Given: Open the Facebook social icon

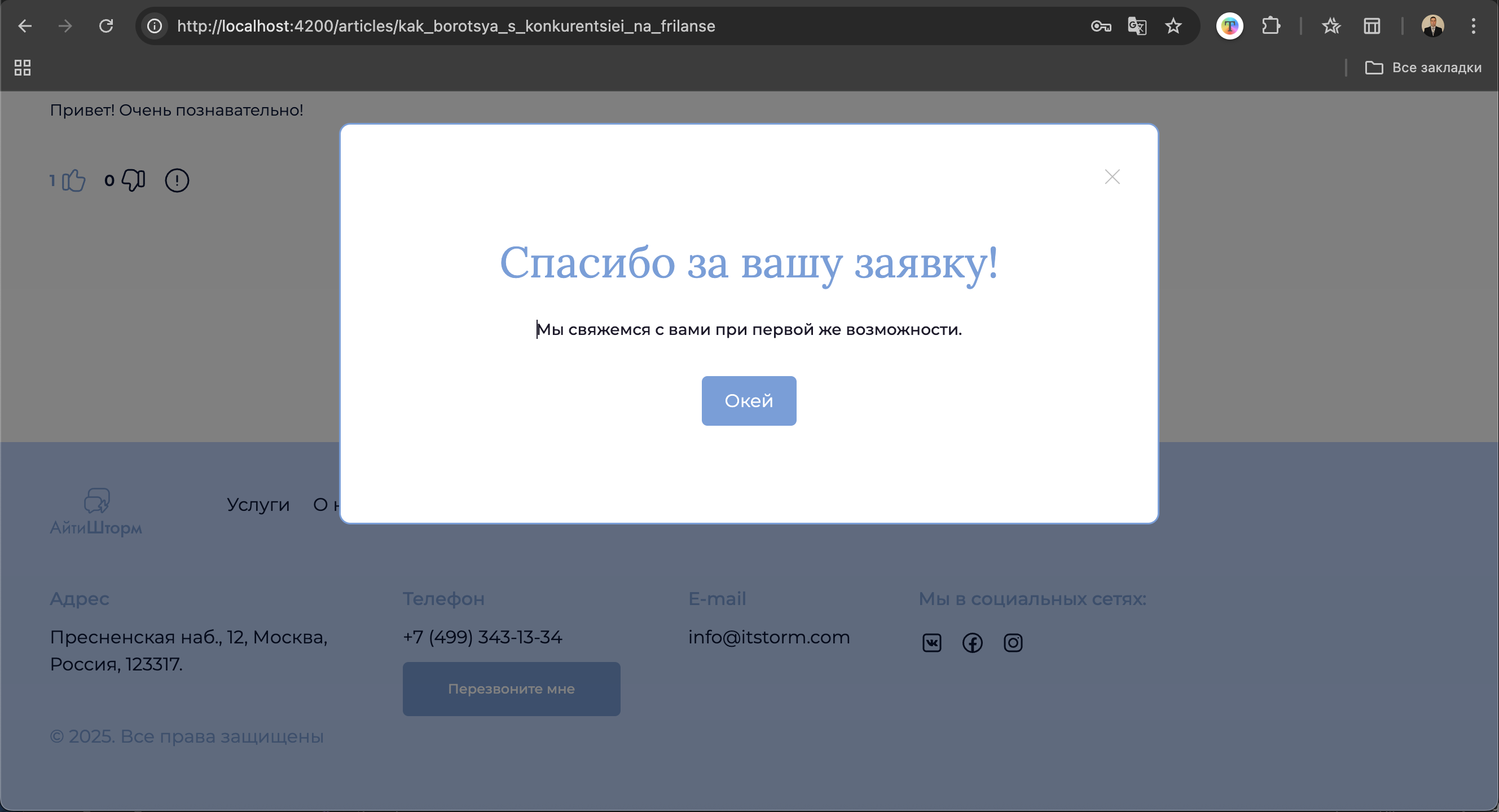Looking at the screenshot, I should coord(973,643).
